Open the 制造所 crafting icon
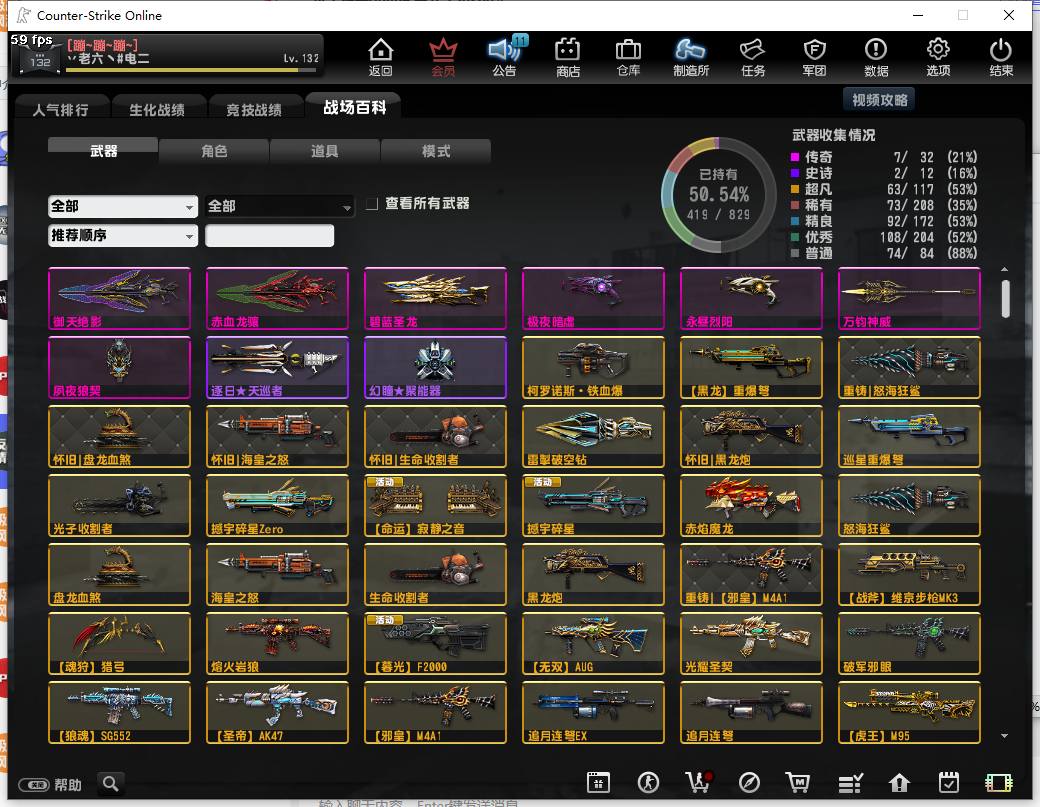Viewport: 1040px width, 807px height. (690, 57)
